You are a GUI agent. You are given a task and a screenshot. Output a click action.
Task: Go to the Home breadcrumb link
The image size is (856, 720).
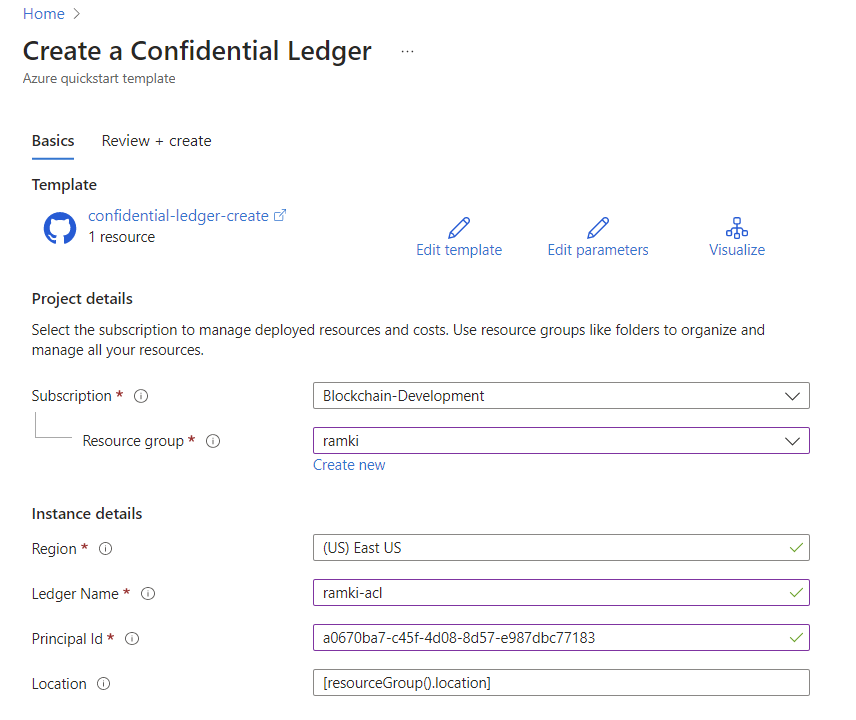[44, 14]
